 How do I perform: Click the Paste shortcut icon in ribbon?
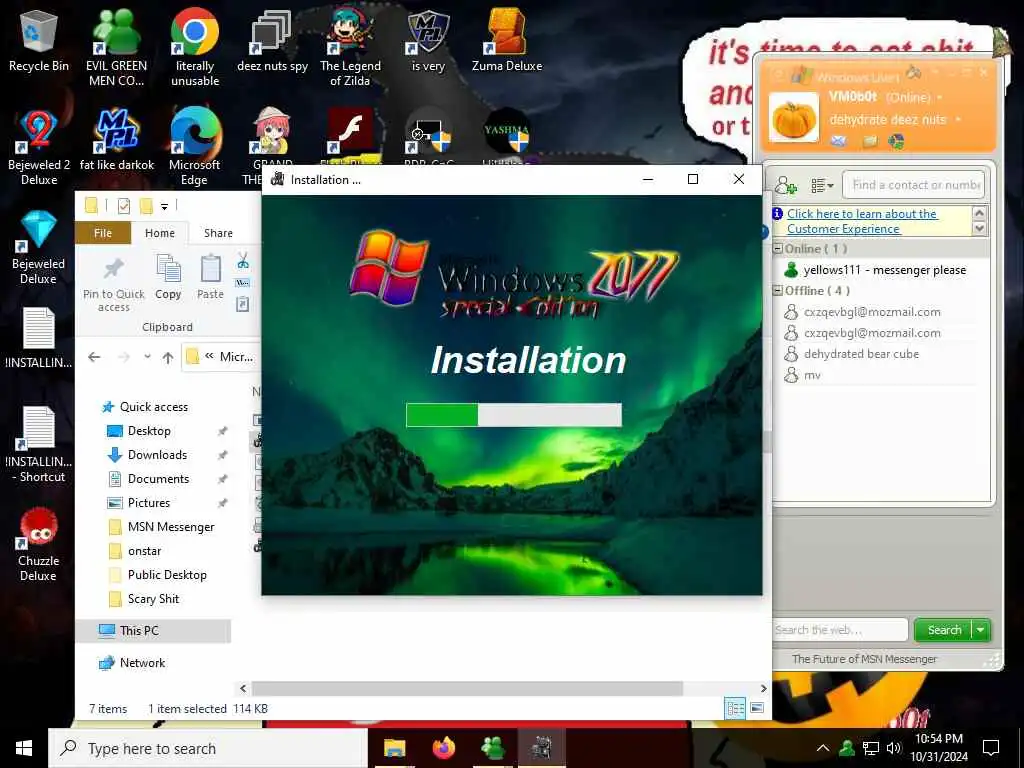pyautogui.click(x=242, y=304)
